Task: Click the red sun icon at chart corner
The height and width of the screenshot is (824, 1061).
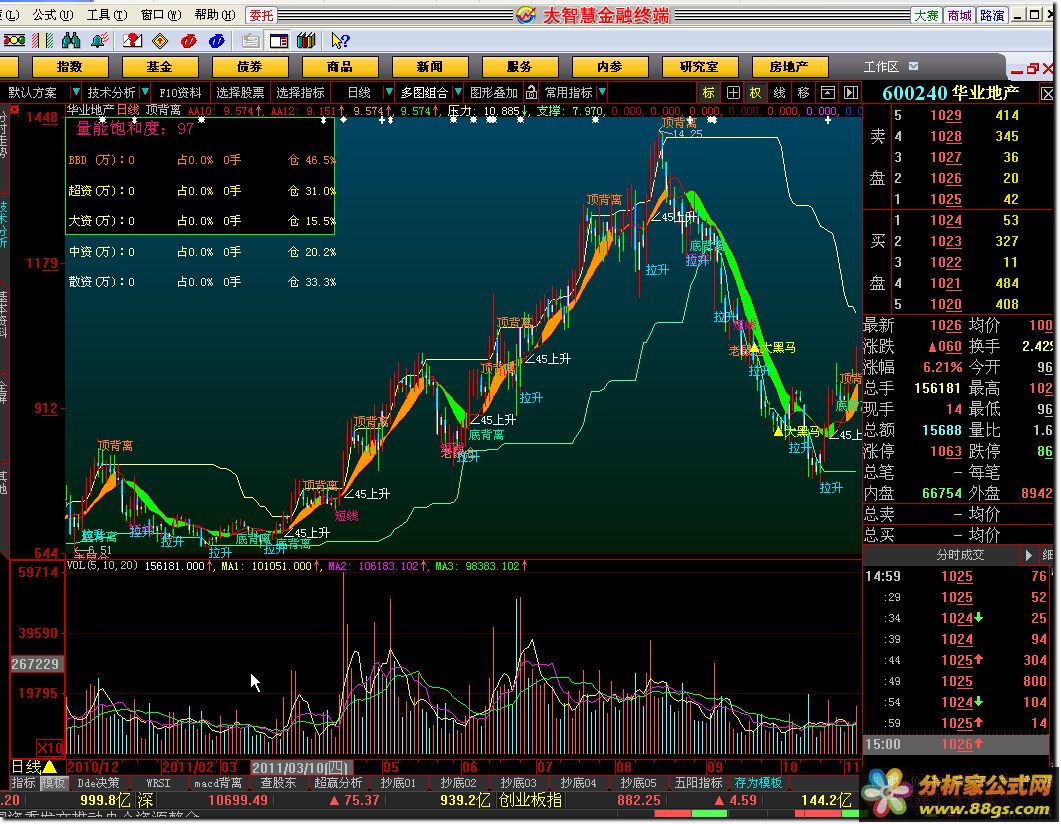Action: click(14, 110)
